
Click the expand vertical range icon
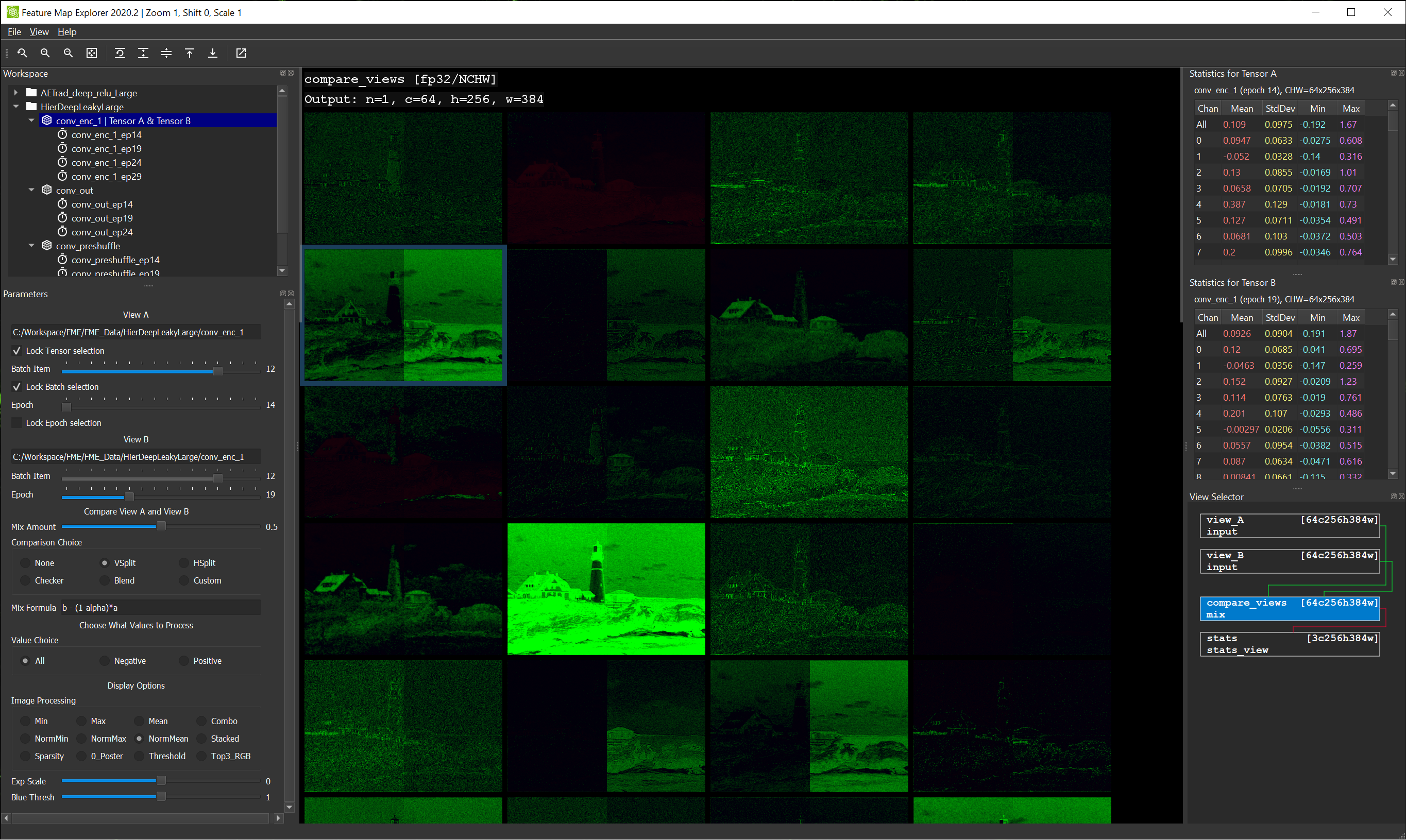[143, 53]
